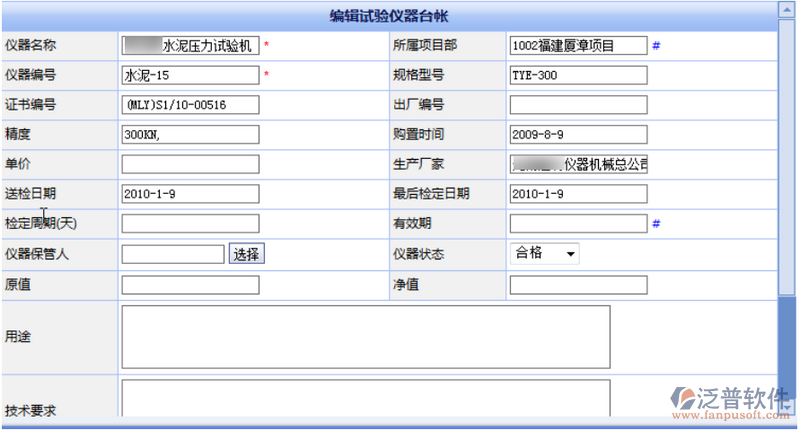Click the 最后检定日期 date field
The image size is (800, 431).
point(578,194)
